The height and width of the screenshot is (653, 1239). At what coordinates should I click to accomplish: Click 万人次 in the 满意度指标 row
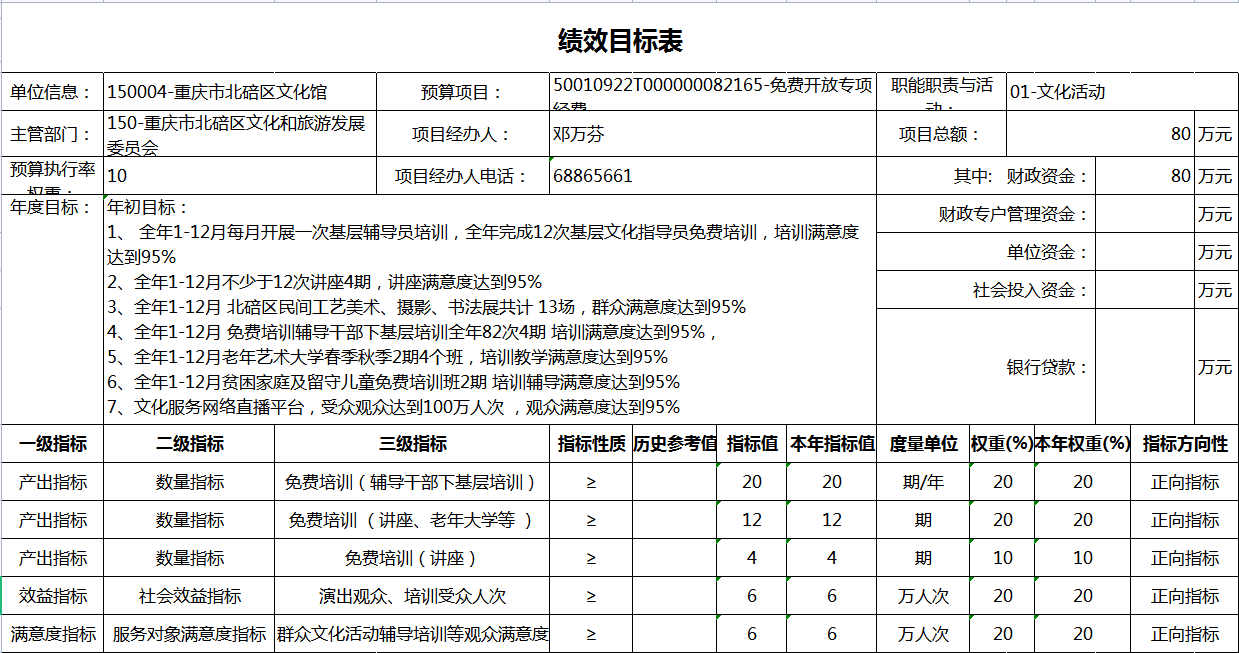click(923, 634)
